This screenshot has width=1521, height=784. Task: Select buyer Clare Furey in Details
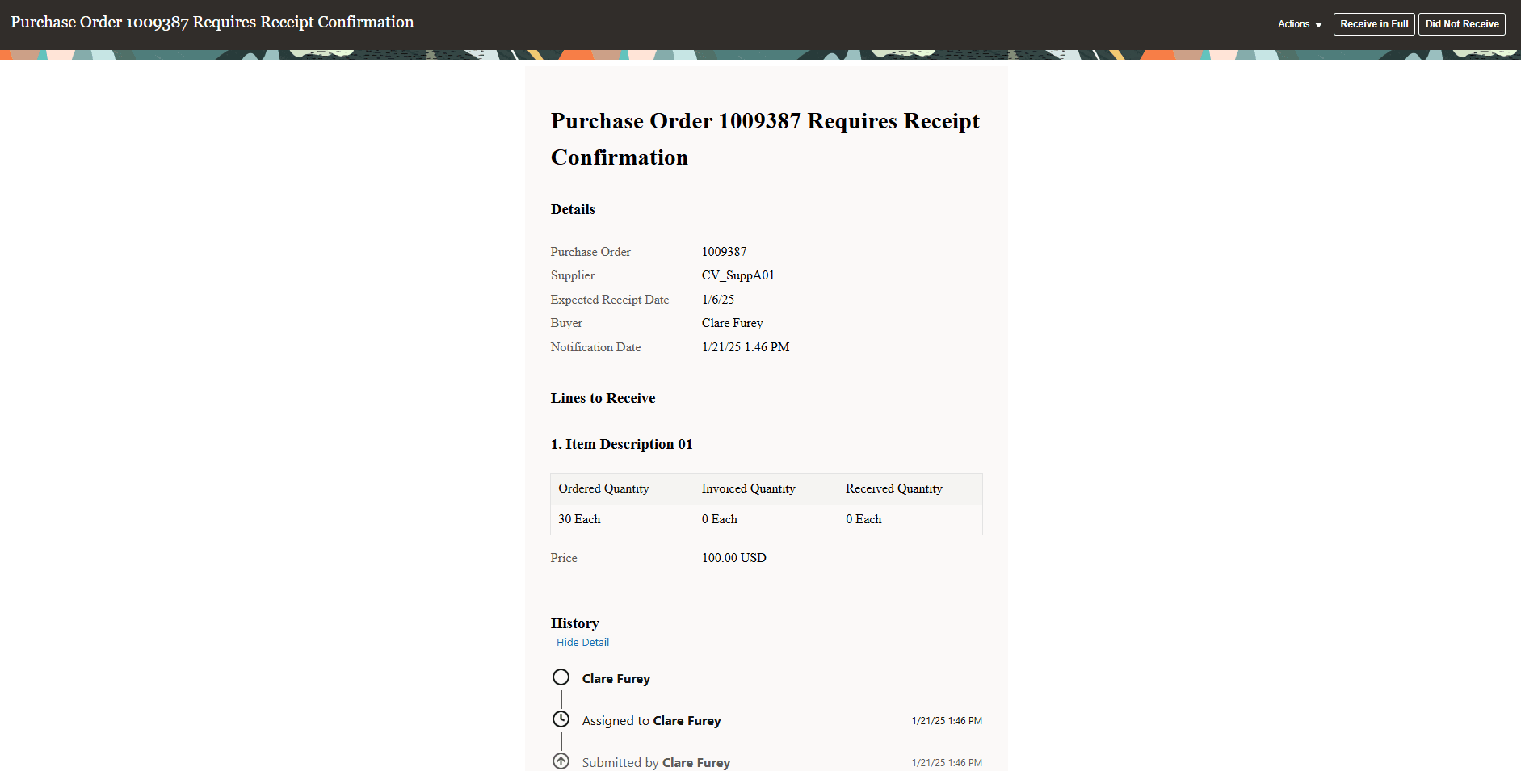732,323
